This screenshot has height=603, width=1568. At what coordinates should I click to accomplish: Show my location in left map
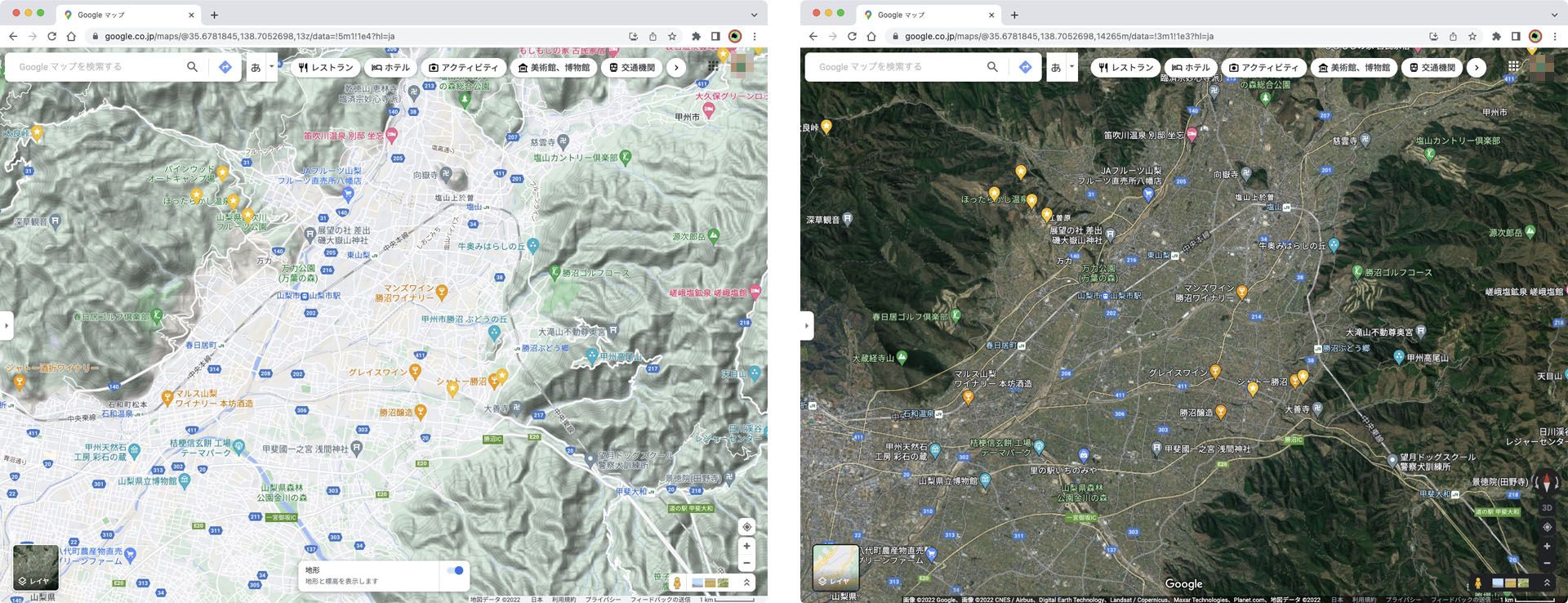click(x=746, y=527)
